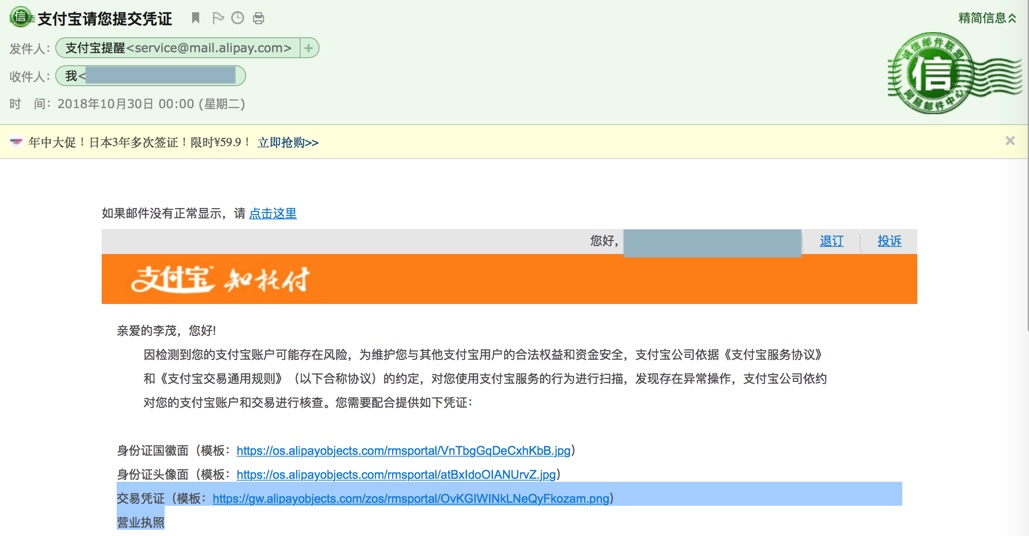Print the email using the printer icon
The height and width of the screenshot is (536, 1029).
point(259,18)
